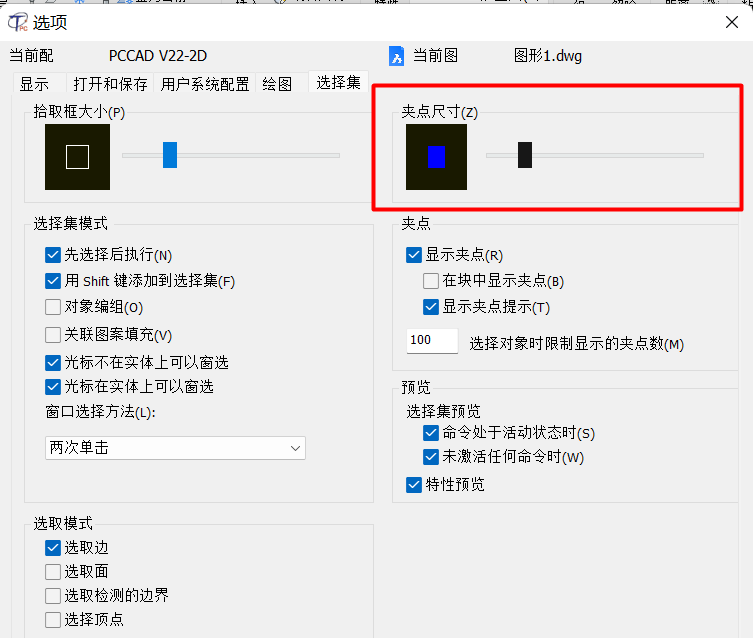
Task: Open the 打开和保存 tab
Action: [110, 84]
